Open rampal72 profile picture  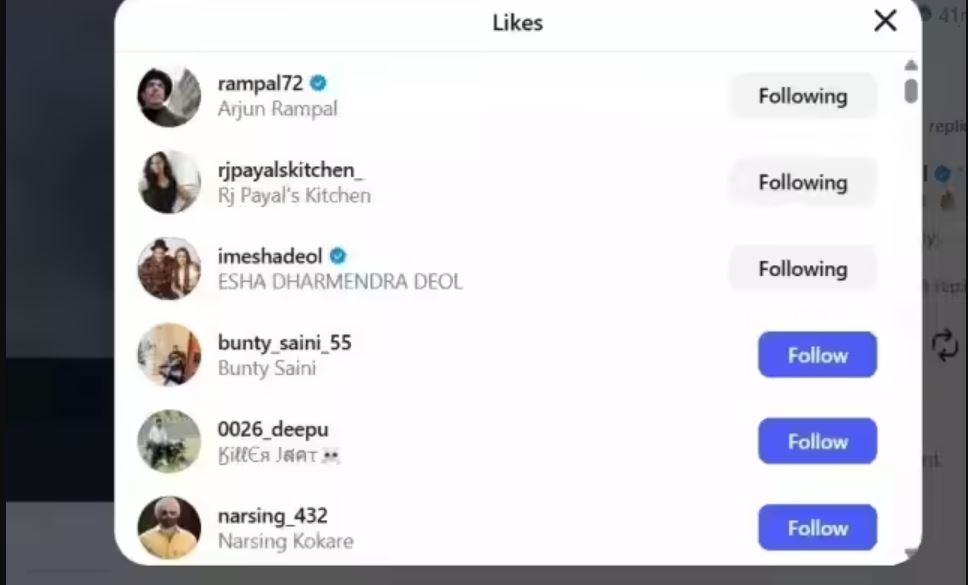tap(169, 96)
